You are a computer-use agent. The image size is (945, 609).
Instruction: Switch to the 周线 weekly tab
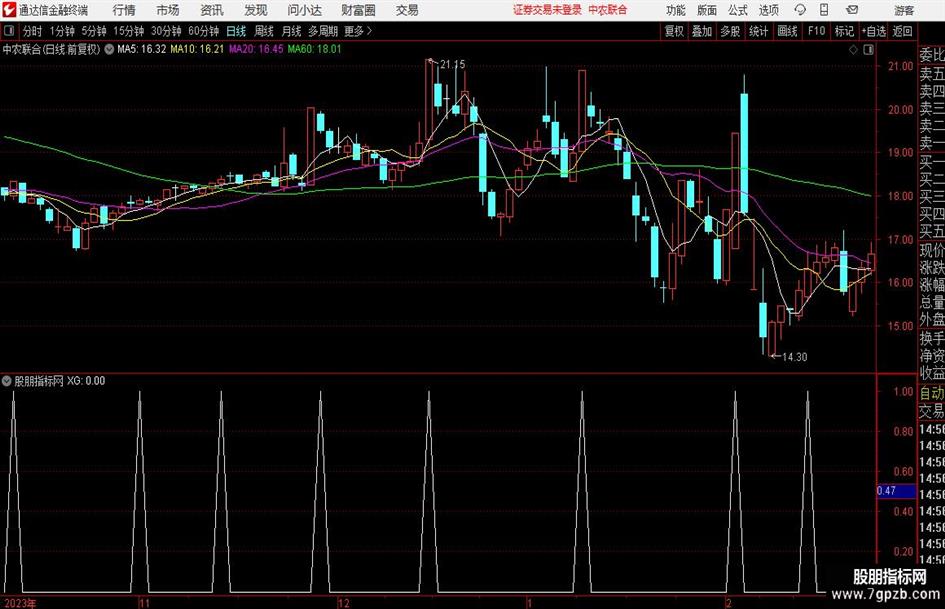pyautogui.click(x=264, y=31)
